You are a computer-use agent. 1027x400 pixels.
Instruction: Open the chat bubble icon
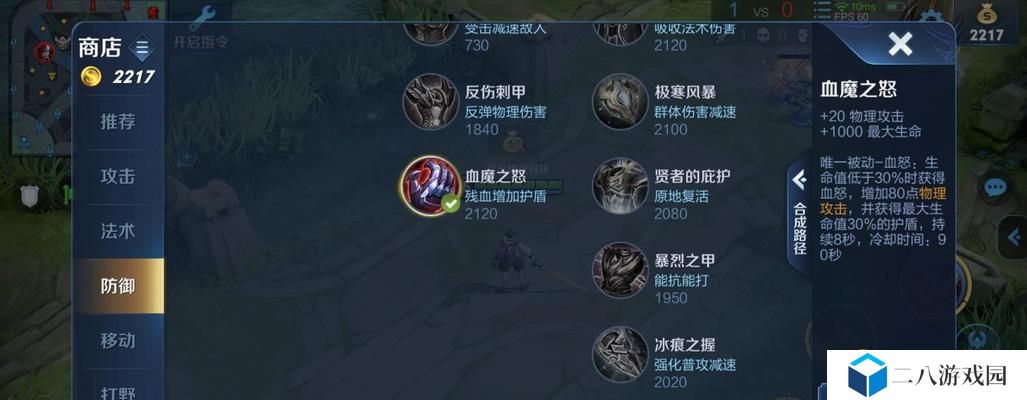click(x=995, y=188)
